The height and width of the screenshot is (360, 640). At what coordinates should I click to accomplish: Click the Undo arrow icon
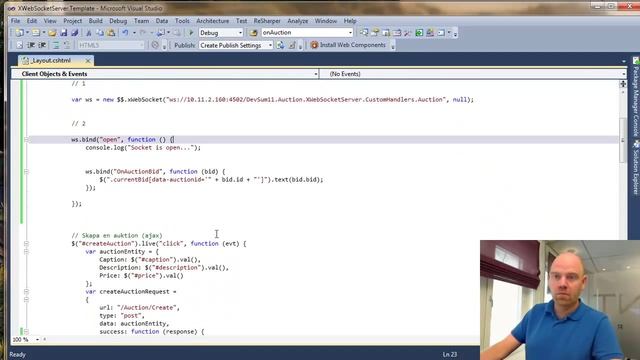pyautogui.click(x=125, y=33)
